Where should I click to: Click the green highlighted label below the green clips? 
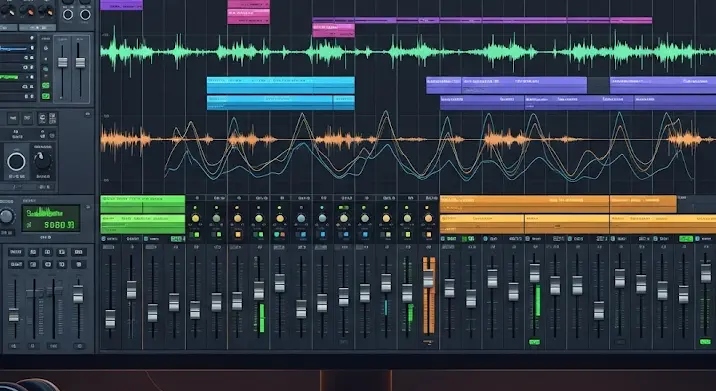177,239
